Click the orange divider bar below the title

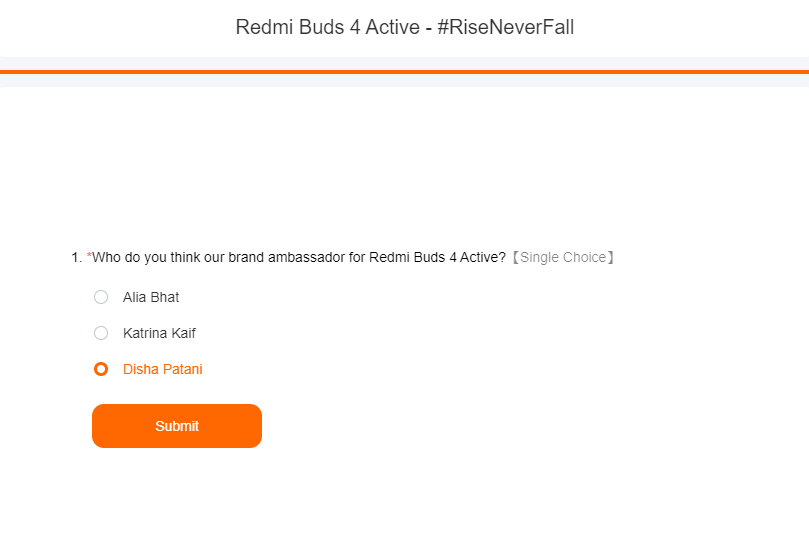404,72
